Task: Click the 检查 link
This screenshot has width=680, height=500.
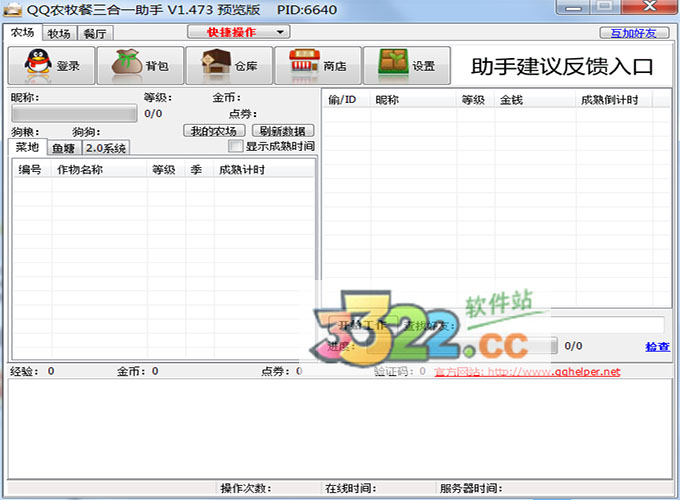Action: [657, 347]
